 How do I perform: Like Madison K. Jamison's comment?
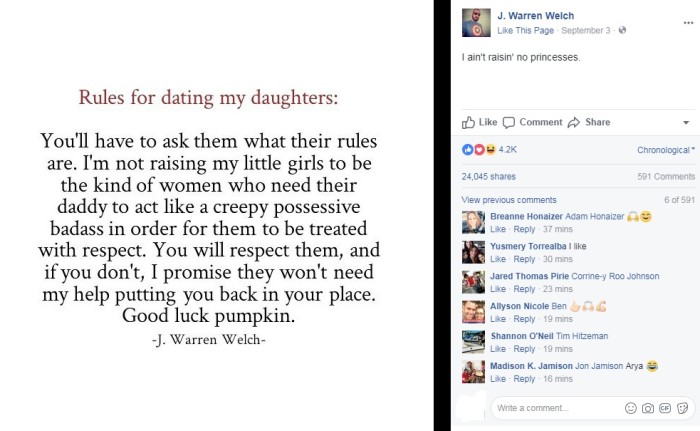click(498, 379)
